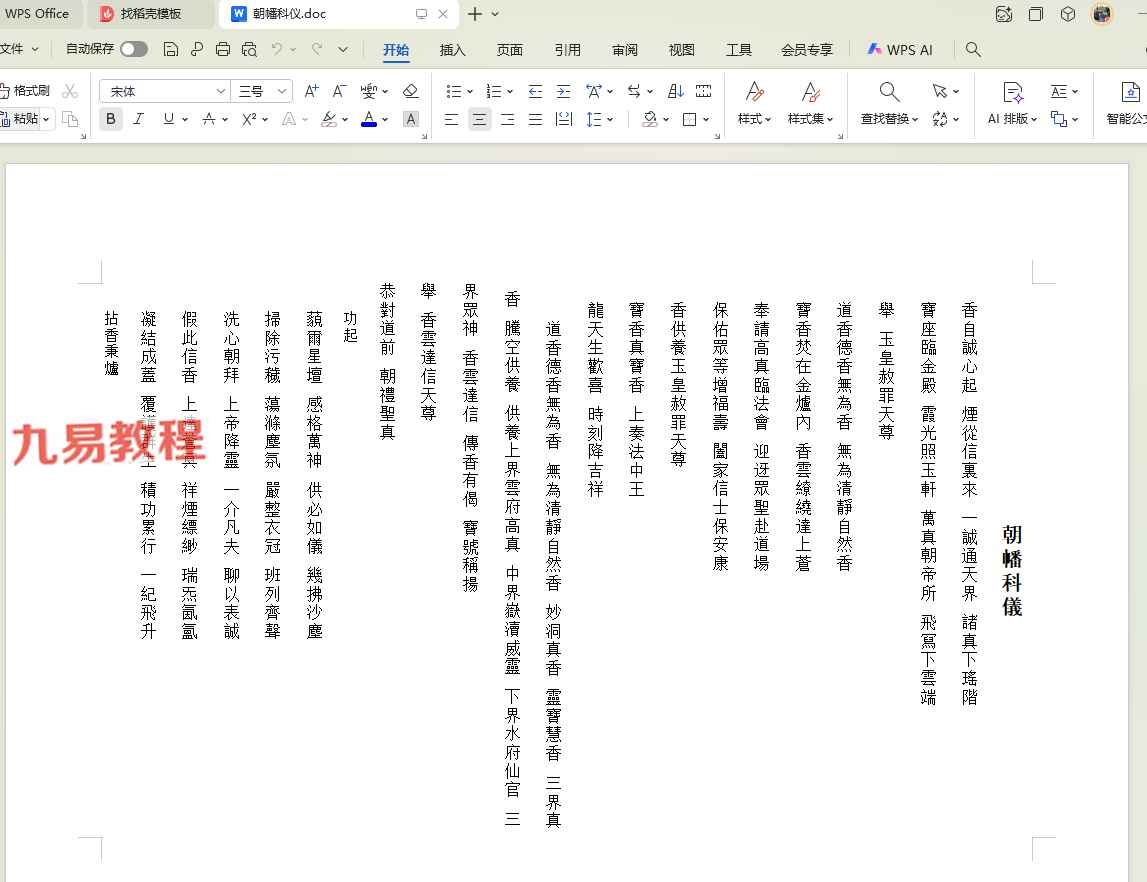This screenshot has height=882, width=1147.
Task: Click the sort A-Z icon
Action: pos(676,91)
